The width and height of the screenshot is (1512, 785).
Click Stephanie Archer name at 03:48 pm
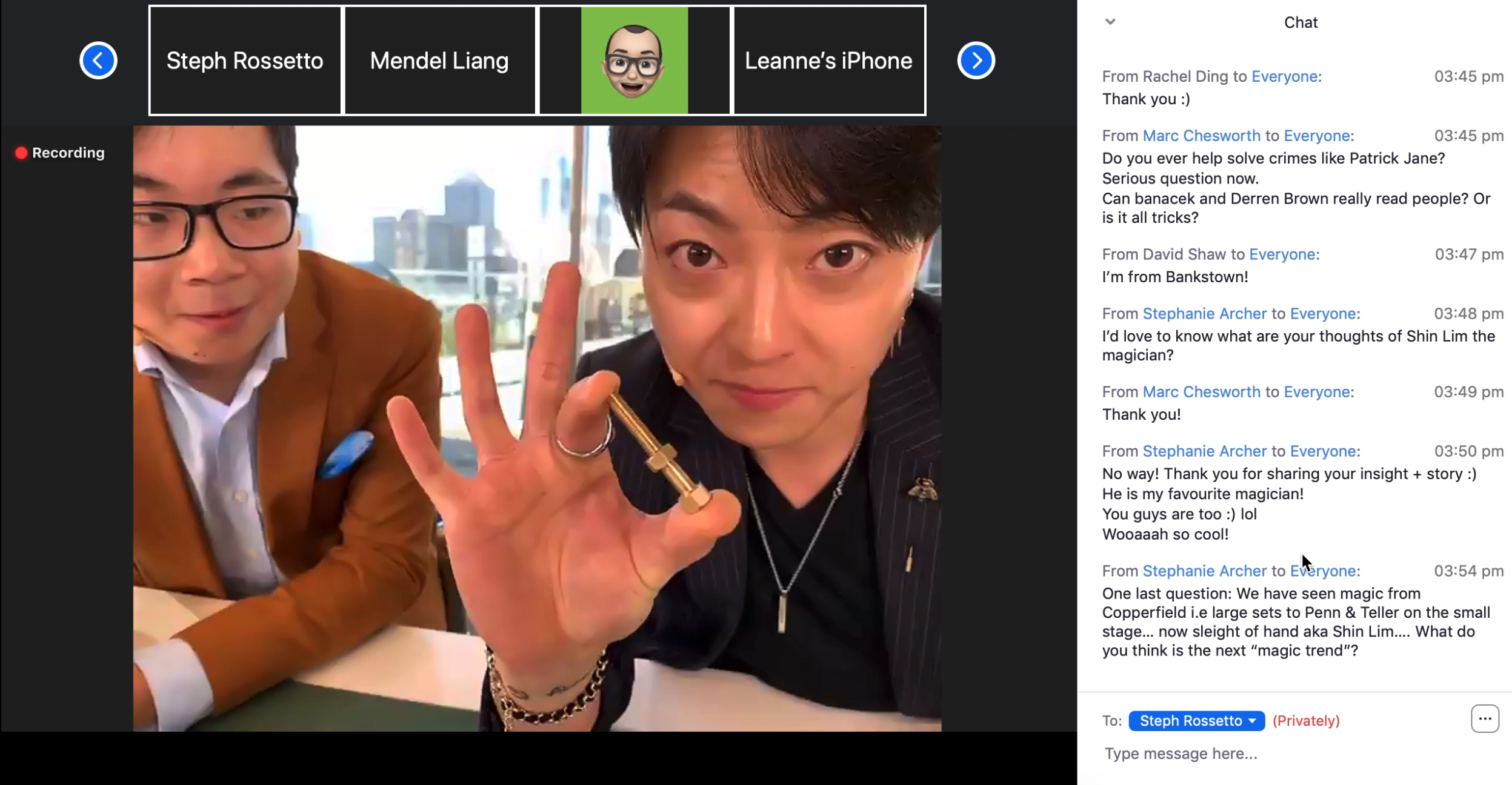tap(1204, 314)
